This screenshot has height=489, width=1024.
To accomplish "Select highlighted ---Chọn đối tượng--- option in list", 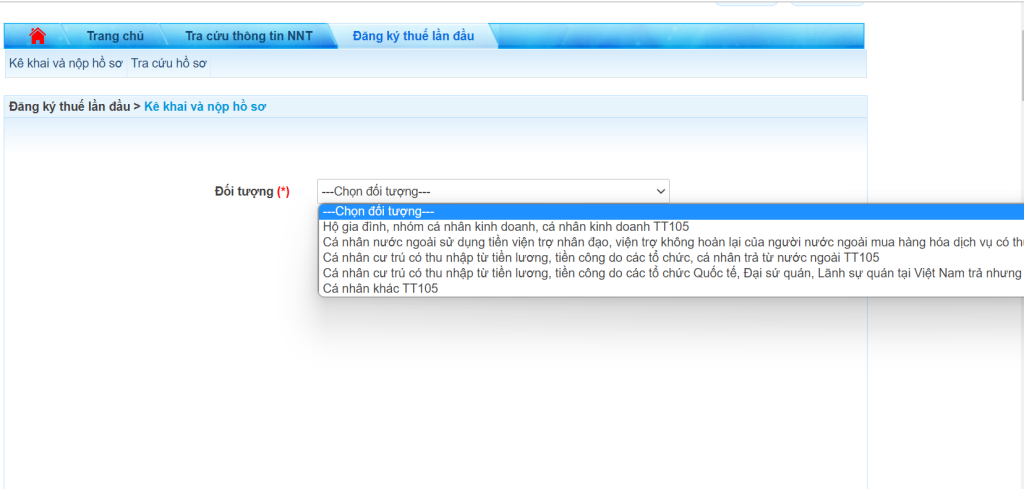I will [x=378, y=211].
